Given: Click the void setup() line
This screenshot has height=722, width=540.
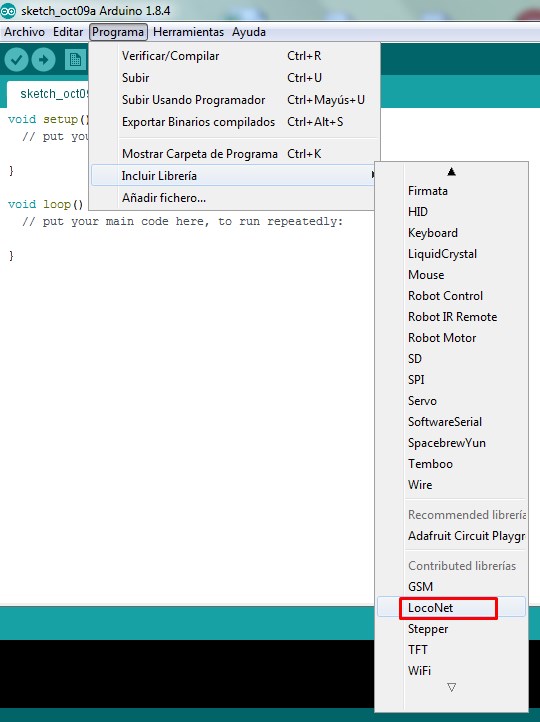Looking at the screenshot, I should (48, 120).
